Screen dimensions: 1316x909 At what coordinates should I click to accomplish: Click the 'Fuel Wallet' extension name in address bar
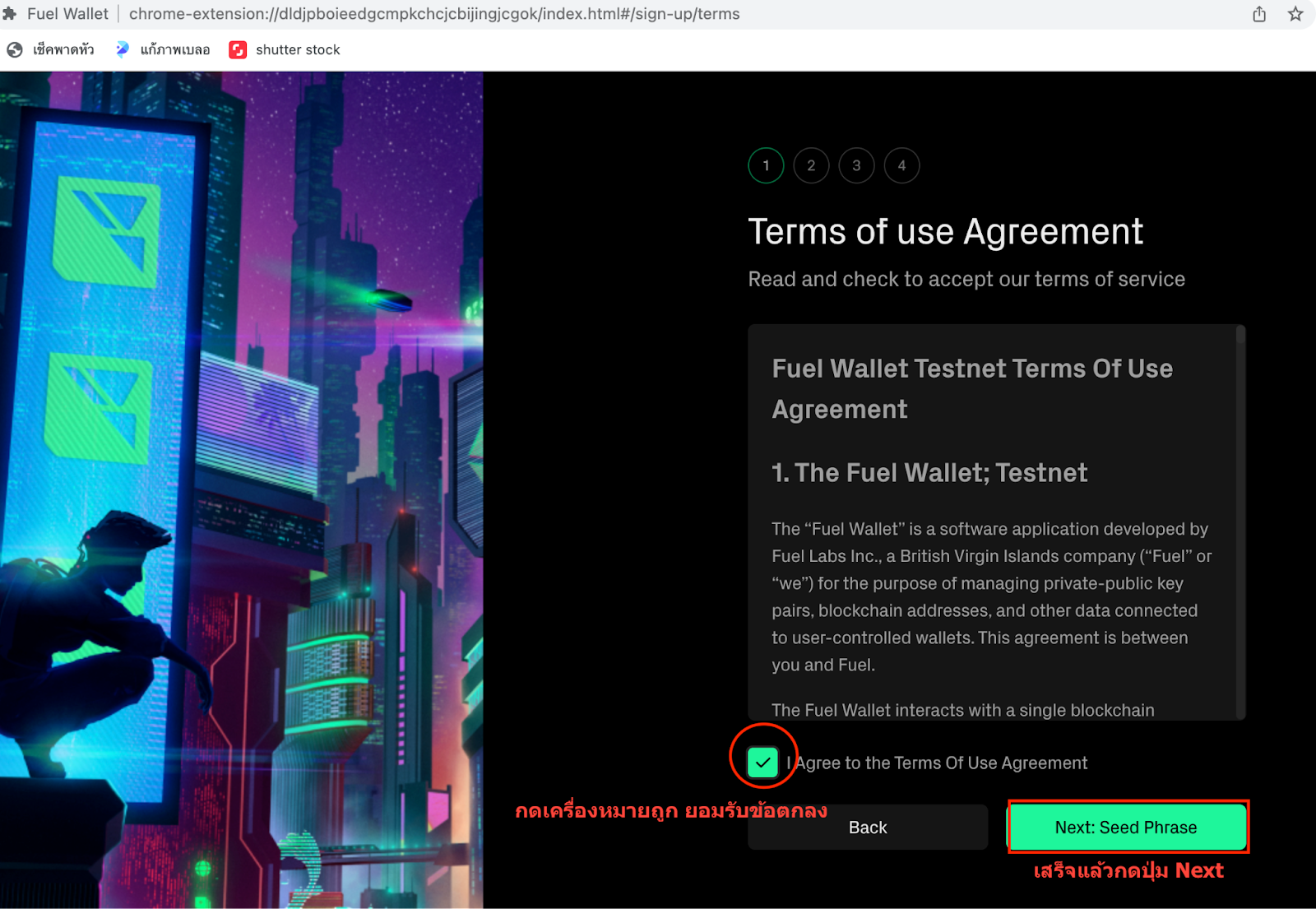pos(67,14)
